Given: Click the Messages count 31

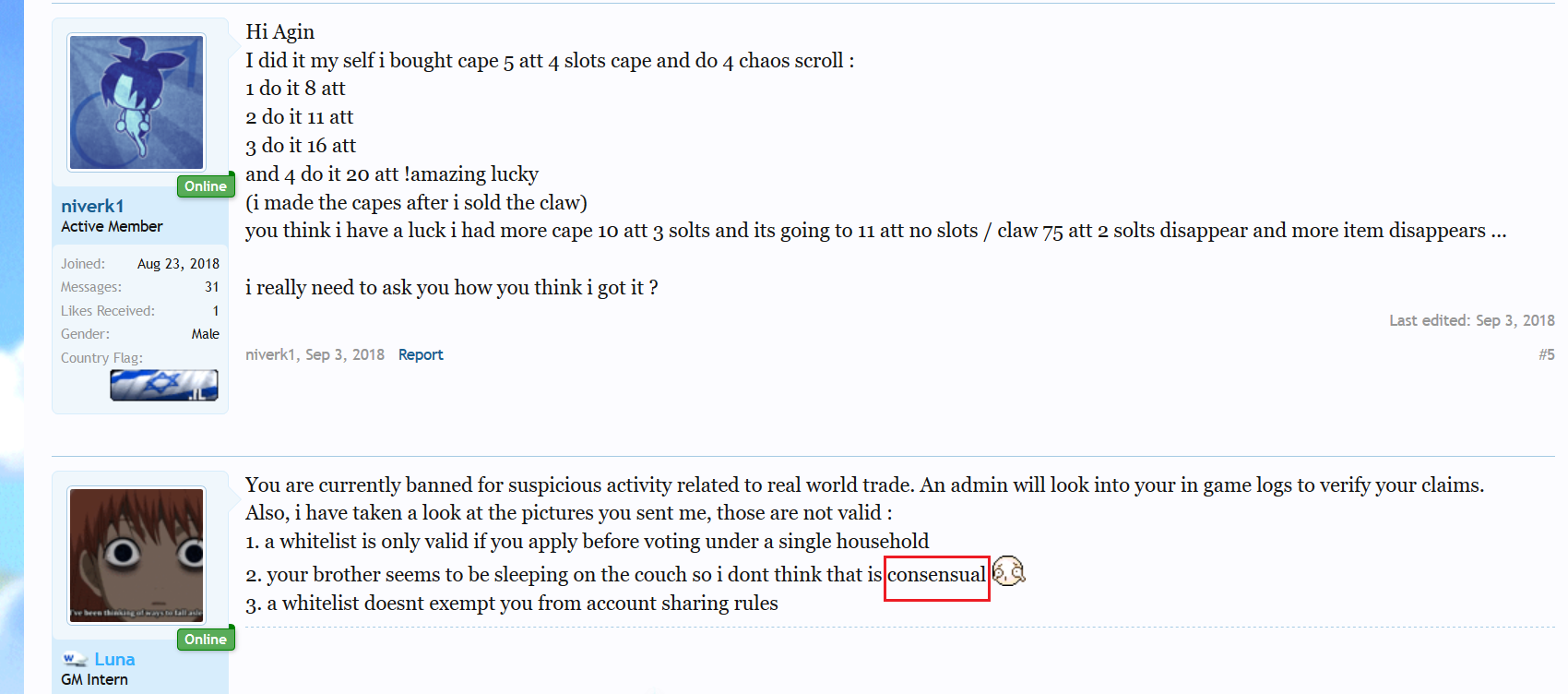Looking at the screenshot, I should [x=212, y=287].
